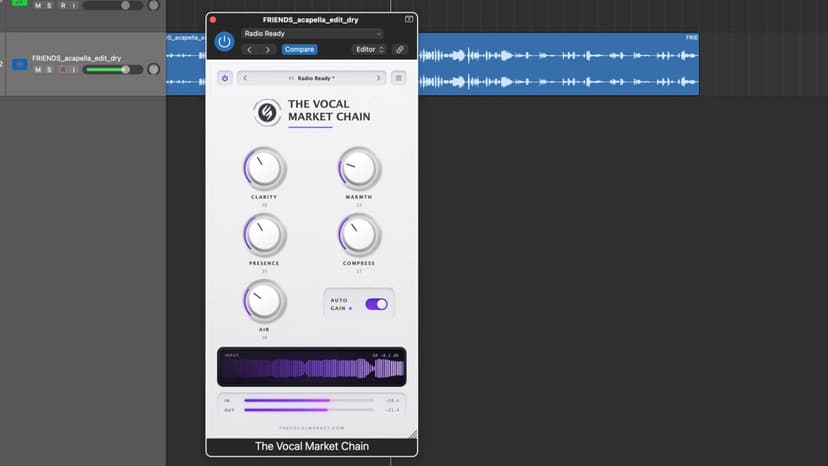828x466 pixels.
Task: Click the Vocal Market logo icon
Action: pyautogui.click(x=267, y=112)
